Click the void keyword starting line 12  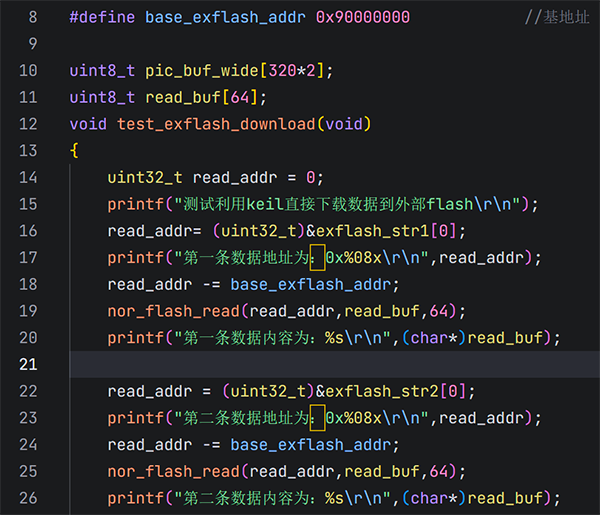pos(88,124)
